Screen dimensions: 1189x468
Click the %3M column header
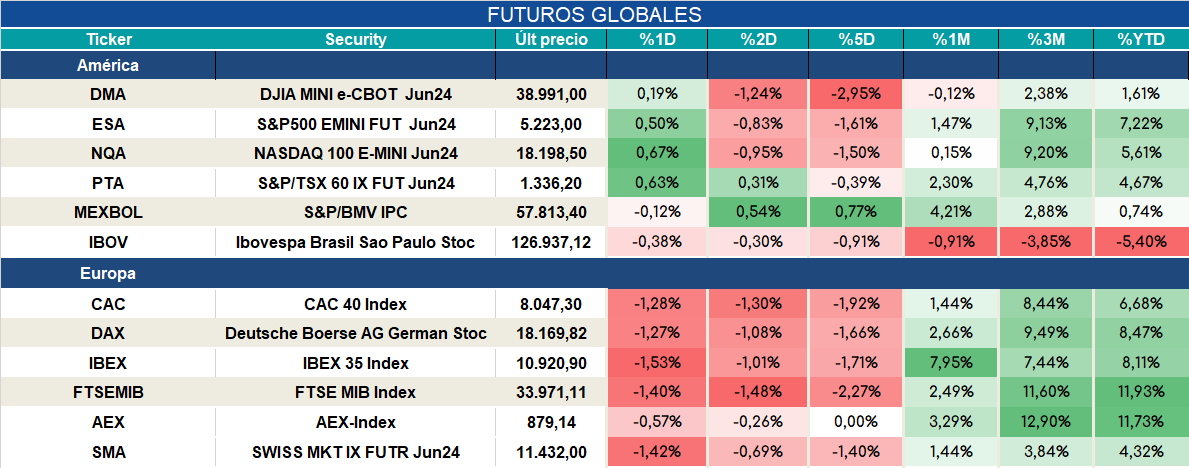(x=1046, y=39)
